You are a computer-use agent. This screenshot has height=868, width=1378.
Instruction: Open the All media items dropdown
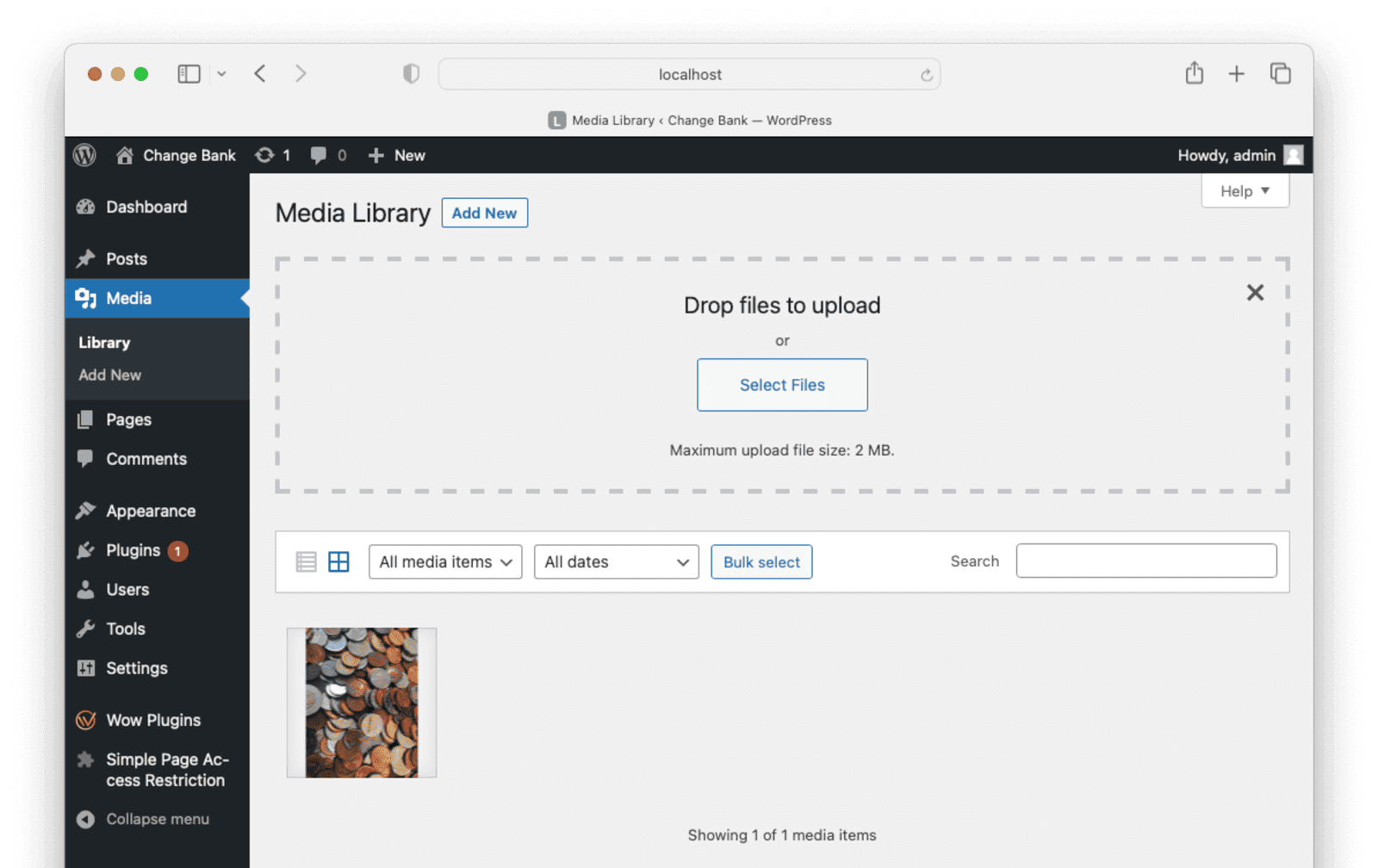pyautogui.click(x=445, y=562)
